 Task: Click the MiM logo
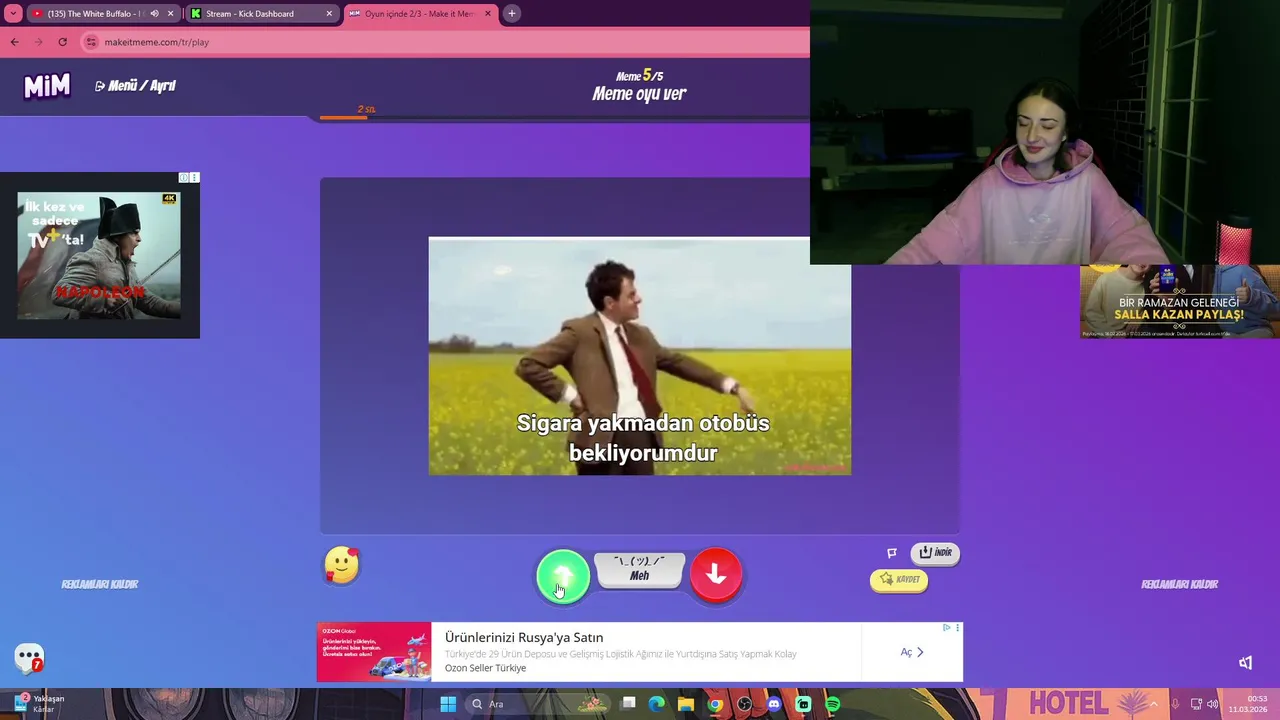coord(47,86)
